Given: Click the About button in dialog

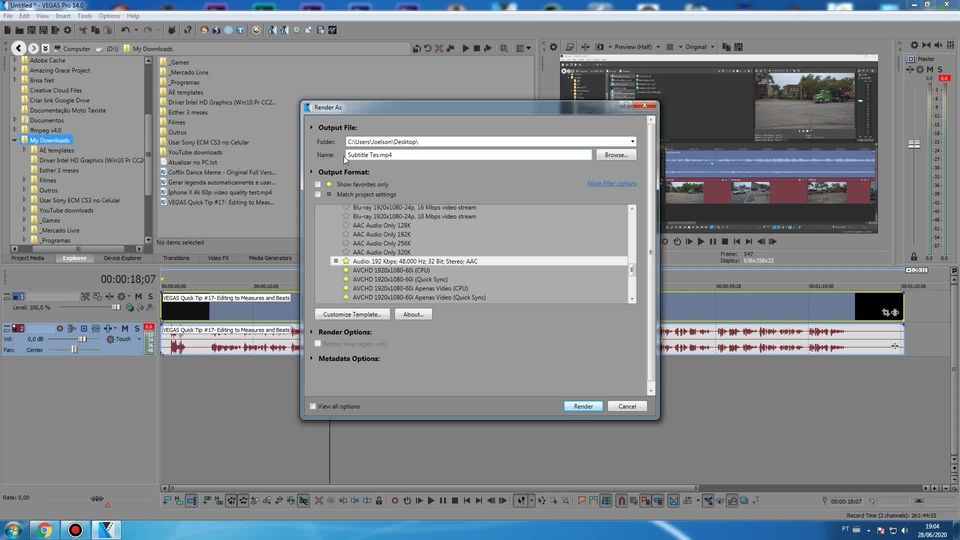Looking at the screenshot, I should [x=413, y=314].
